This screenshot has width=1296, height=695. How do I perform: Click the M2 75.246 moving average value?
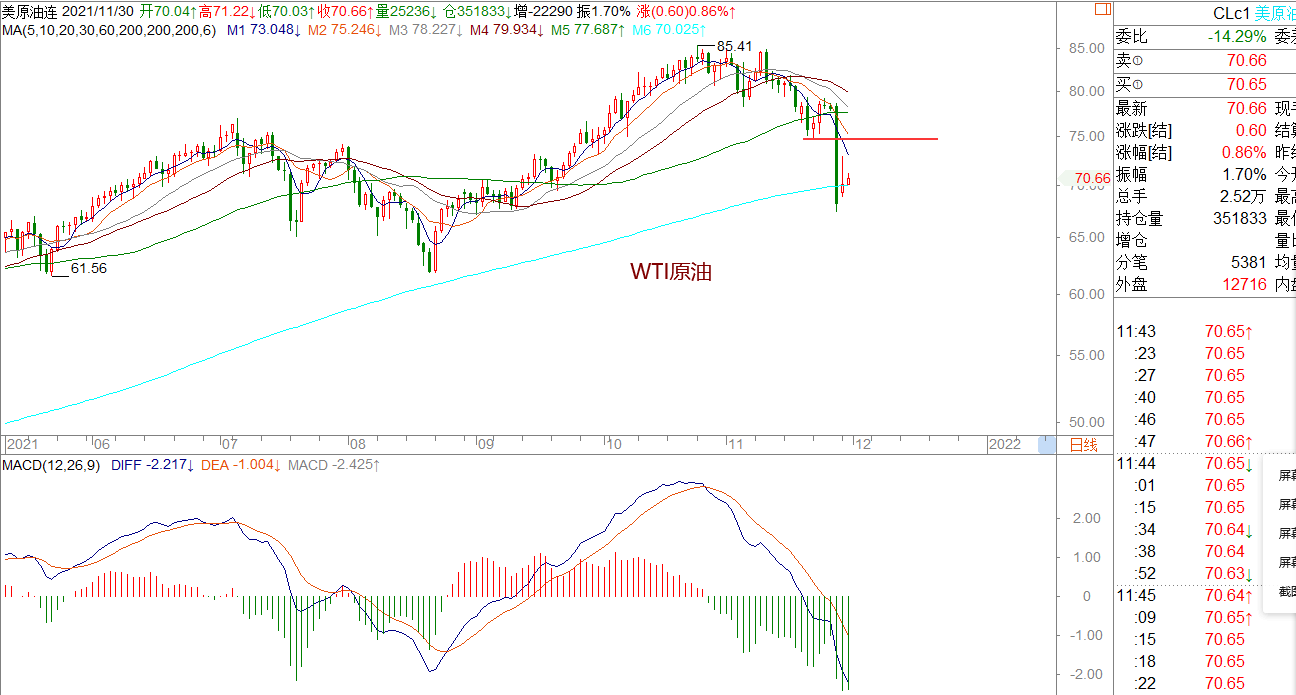[x=344, y=30]
